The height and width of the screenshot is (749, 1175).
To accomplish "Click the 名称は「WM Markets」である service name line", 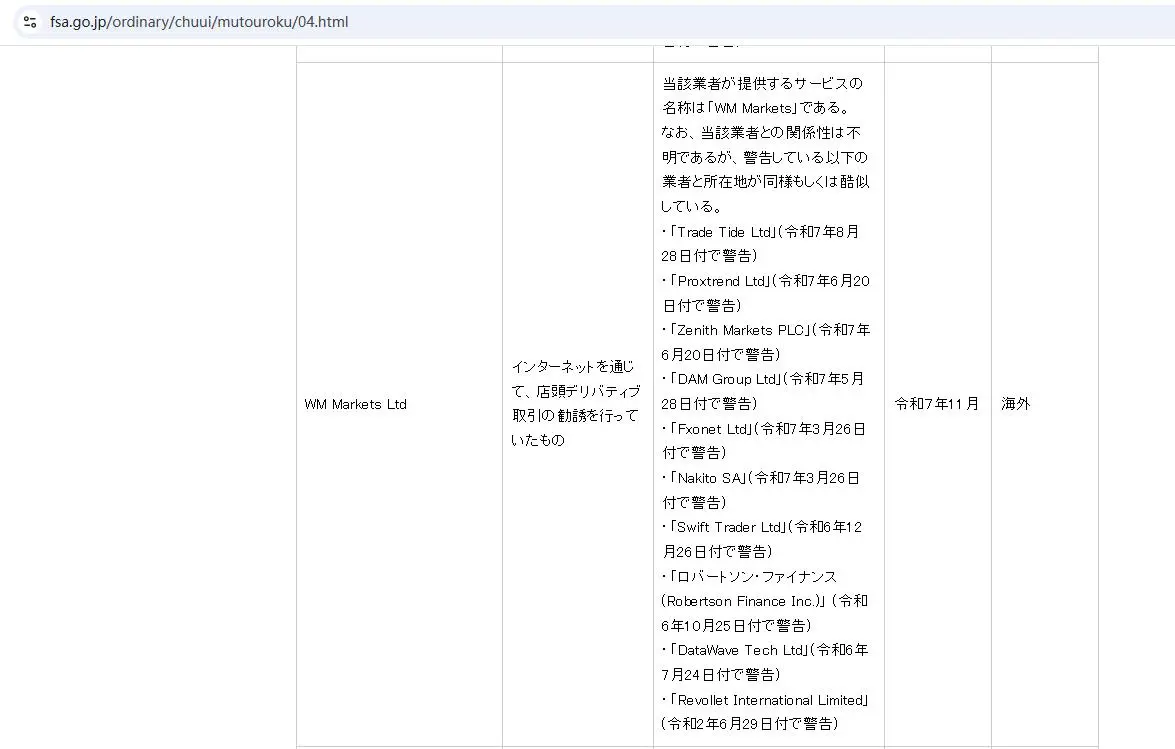I will pyautogui.click(x=755, y=108).
